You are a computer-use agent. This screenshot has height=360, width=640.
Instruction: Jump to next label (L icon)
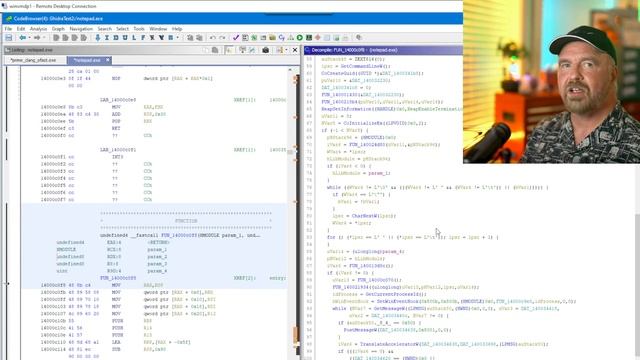click(x=134, y=38)
